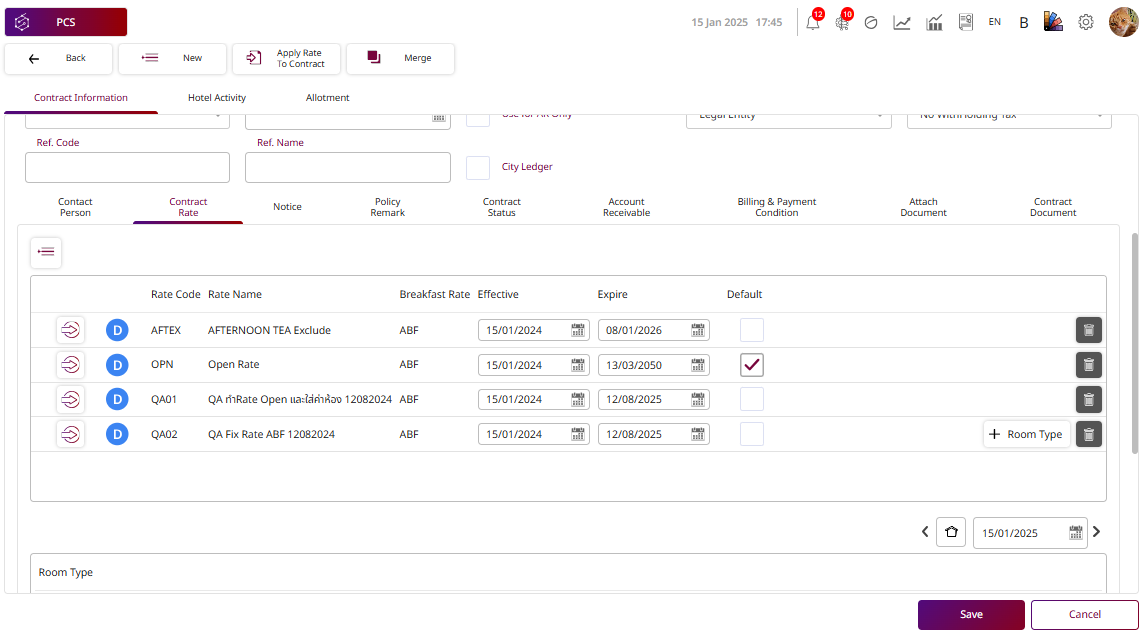Click the home icon beside date navigator
The image size is (1146, 634).
click(951, 532)
